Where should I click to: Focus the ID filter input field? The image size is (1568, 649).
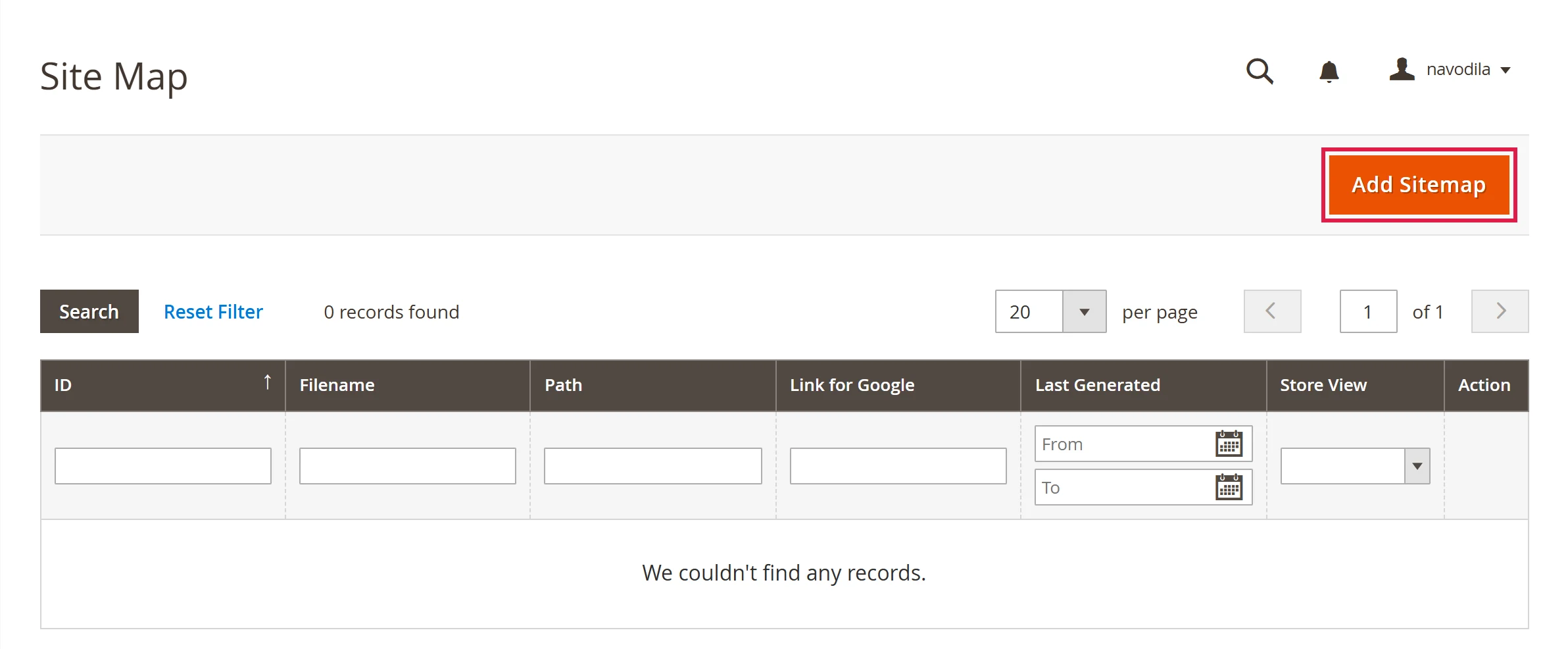point(163,466)
